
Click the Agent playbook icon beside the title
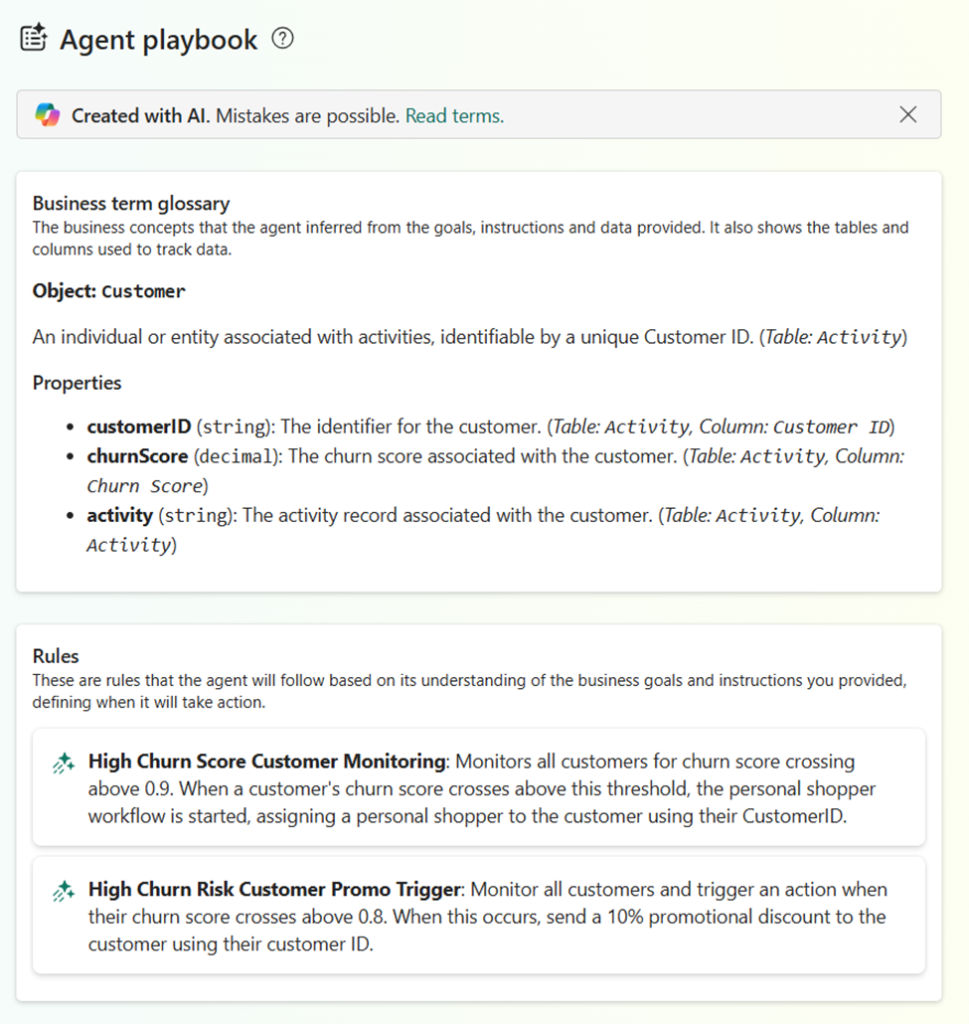(33, 38)
